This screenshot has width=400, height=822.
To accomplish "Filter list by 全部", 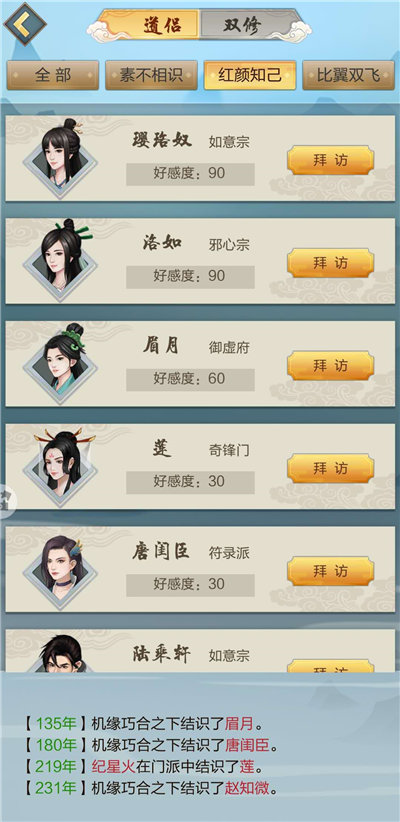I will (53, 75).
